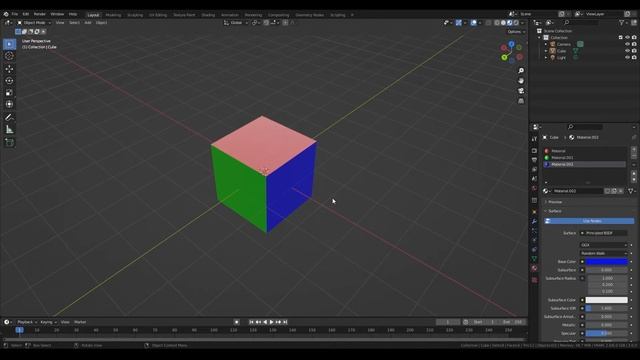
Task: Select the Move tool
Action: 9,69
